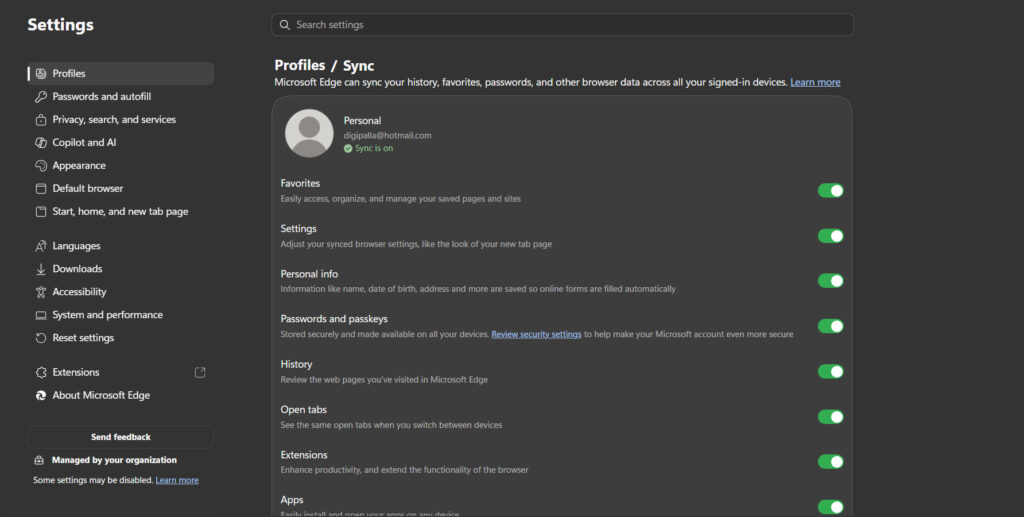Viewport: 1024px width, 517px height.
Task: Toggle Extensions sync off
Action: pos(830,462)
